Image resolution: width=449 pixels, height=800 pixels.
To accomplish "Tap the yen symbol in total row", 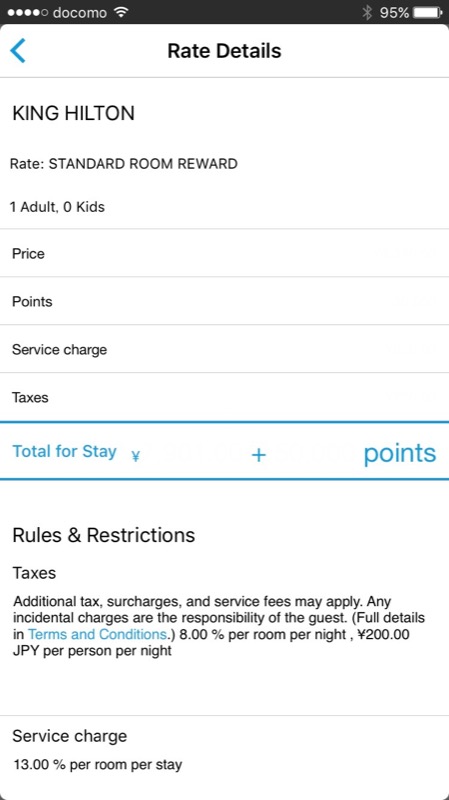I will pyautogui.click(x=135, y=456).
